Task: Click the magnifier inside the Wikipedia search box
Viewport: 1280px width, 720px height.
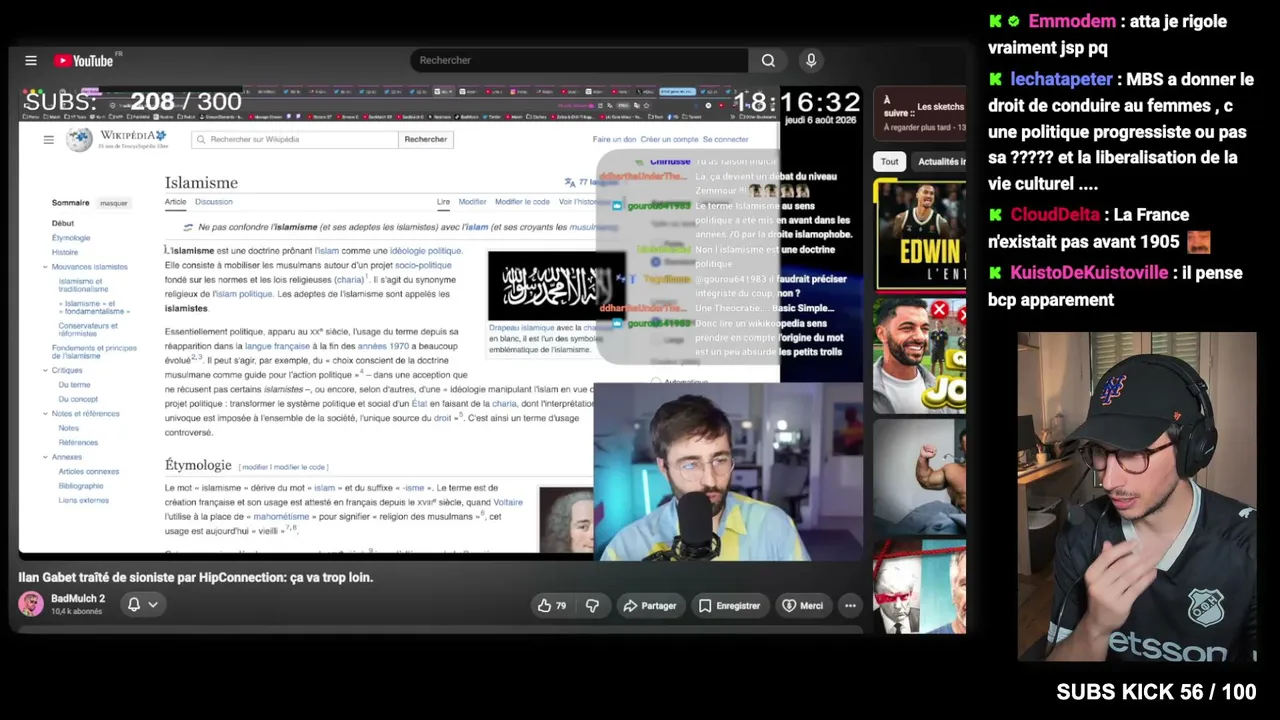Action: pos(201,140)
